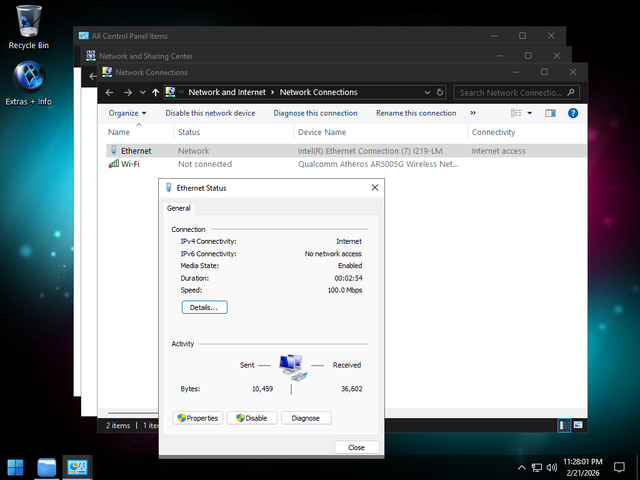Click Diagnose this connection
Image resolution: width=640 pixels, height=480 pixels.
click(315, 113)
